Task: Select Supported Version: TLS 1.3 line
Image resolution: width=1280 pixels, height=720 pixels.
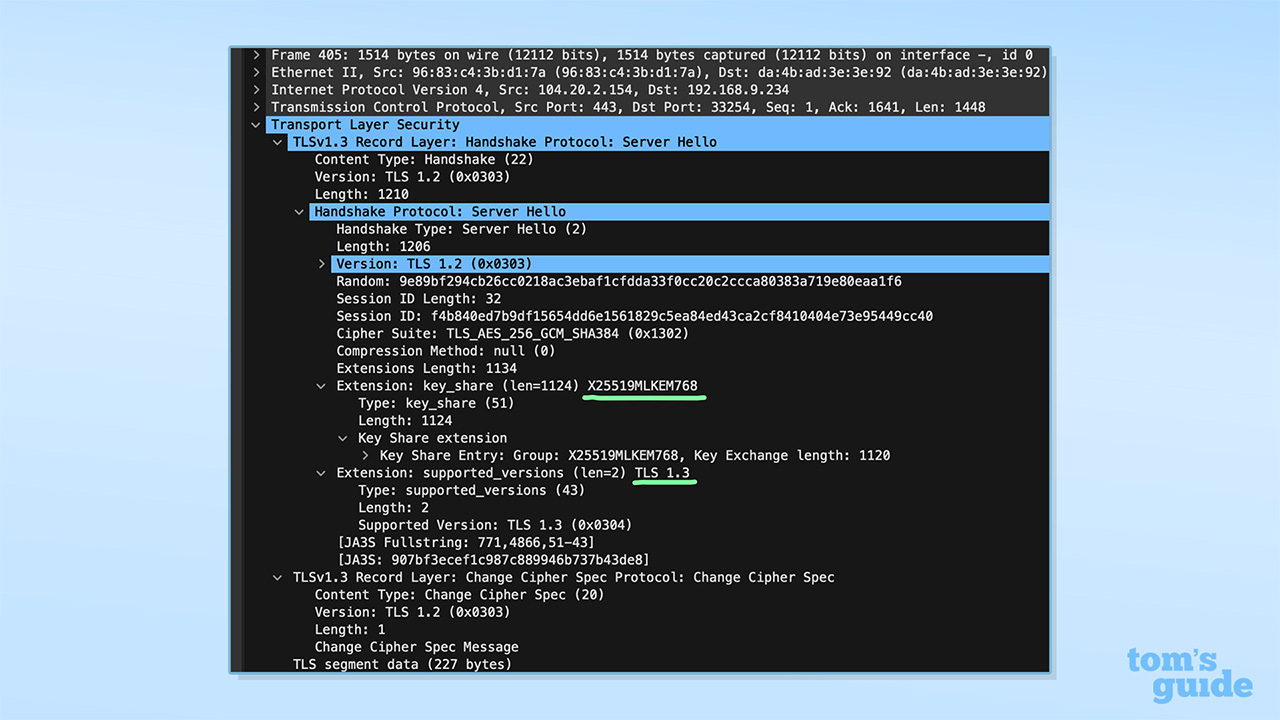Action: coord(495,525)
